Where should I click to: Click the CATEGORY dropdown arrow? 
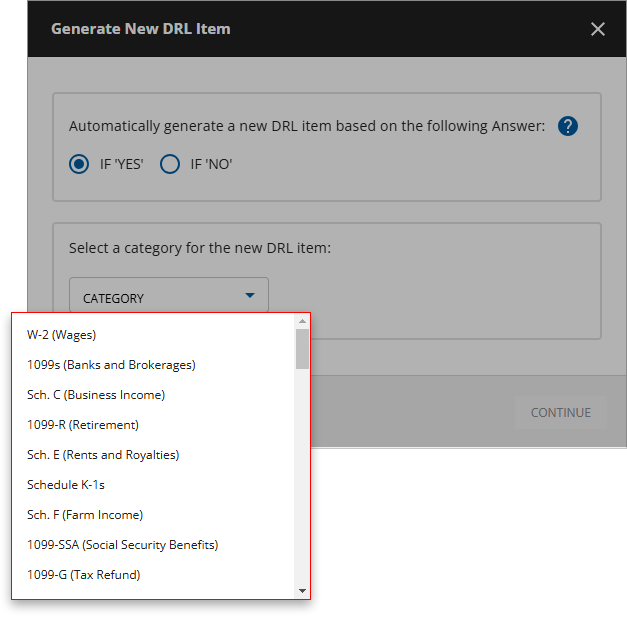[x=250, y=296]
